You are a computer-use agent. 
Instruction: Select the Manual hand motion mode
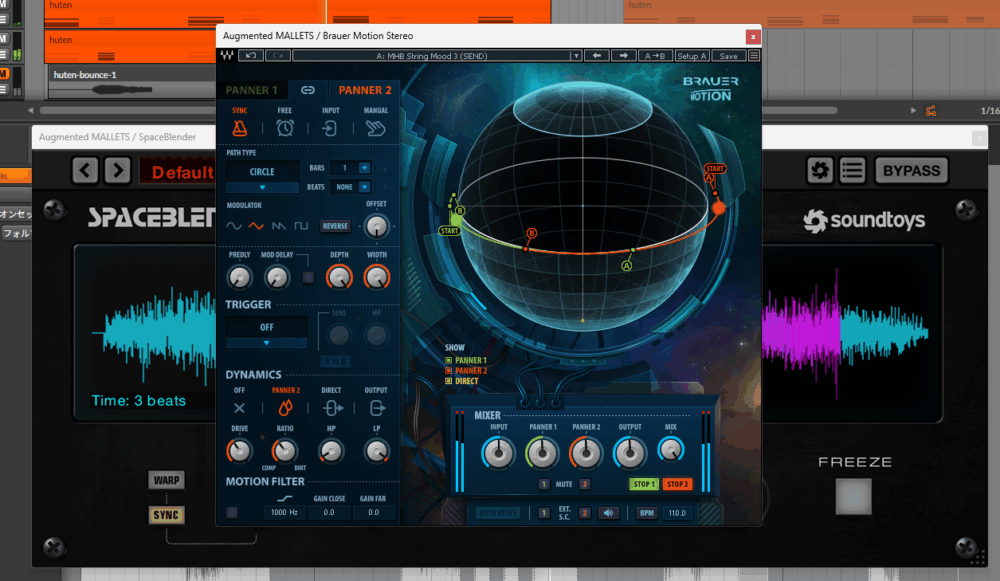(376, 128)
